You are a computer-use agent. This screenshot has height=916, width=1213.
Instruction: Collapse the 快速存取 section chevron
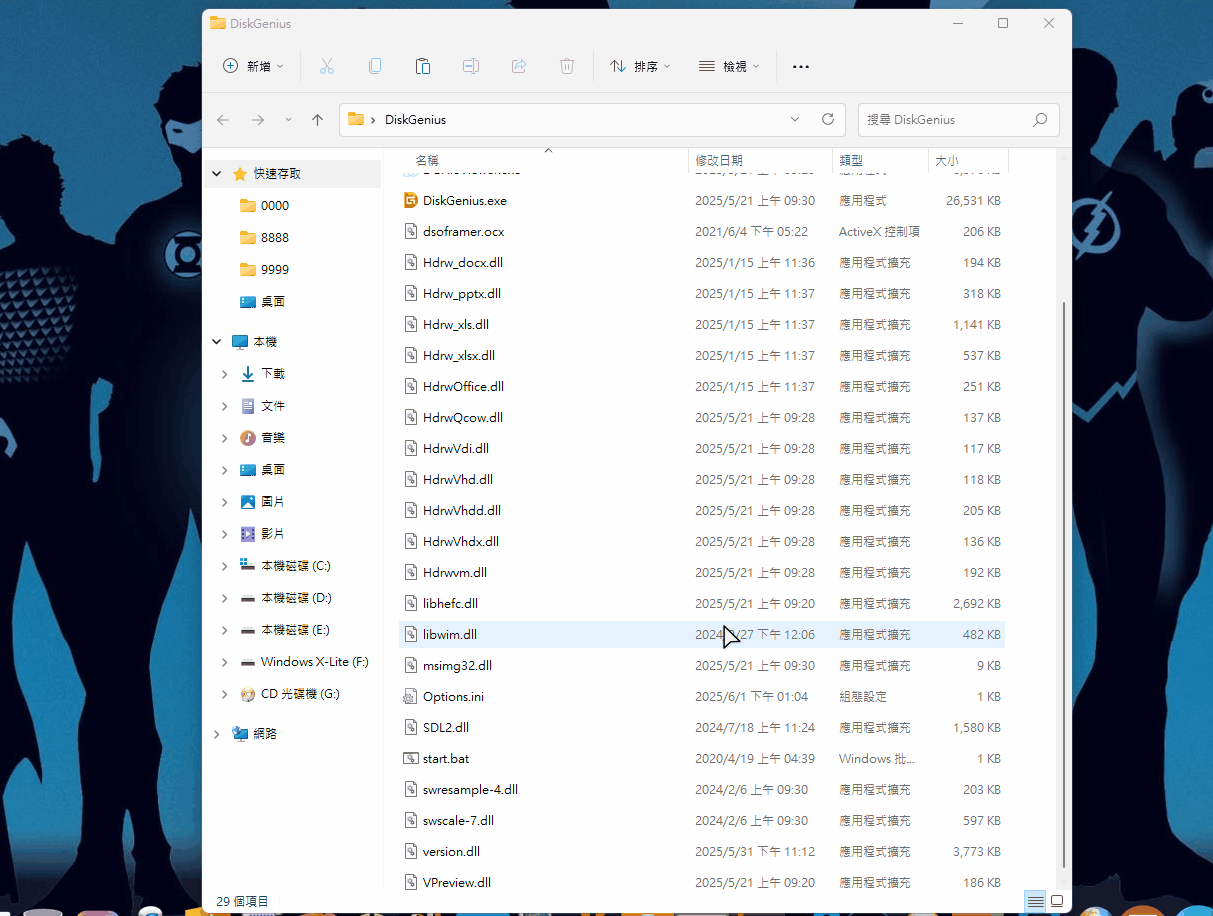pyautogui.click(x=217, y=174)
